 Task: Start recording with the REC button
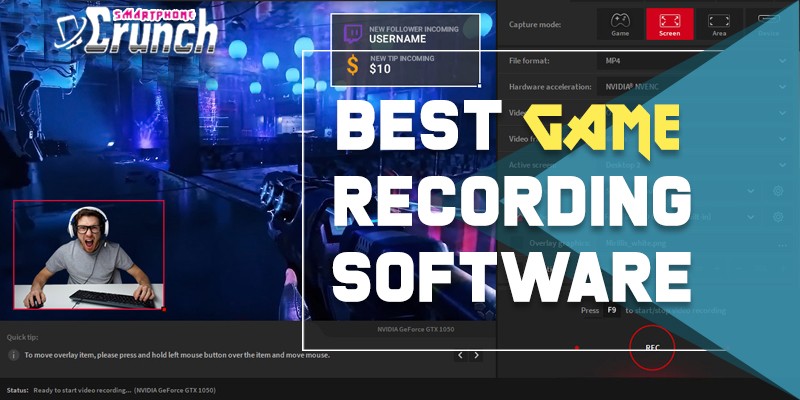(652, 347)
